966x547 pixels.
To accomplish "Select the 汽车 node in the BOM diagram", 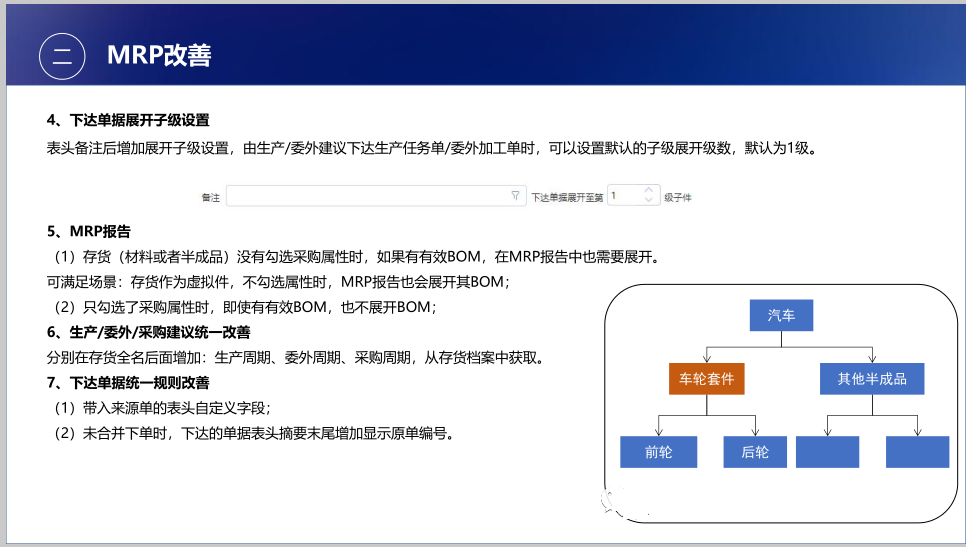I will tap(781, 316).
